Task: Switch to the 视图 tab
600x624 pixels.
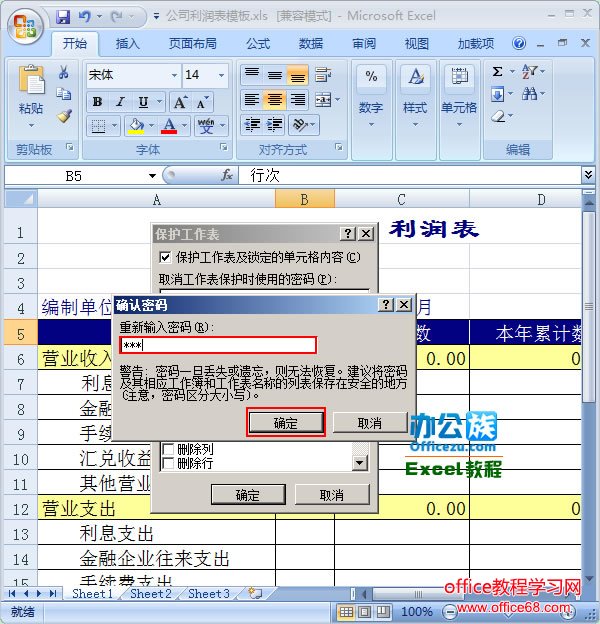Action: tap(417, 43)
